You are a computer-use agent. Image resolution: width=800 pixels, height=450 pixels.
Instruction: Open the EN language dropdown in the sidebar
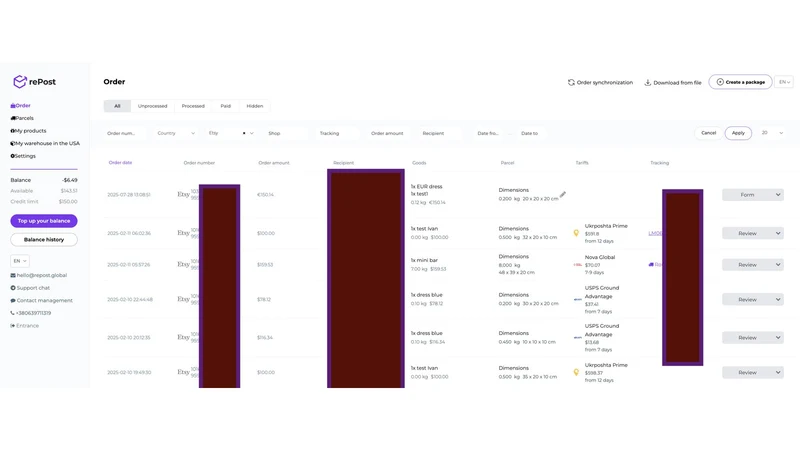point(20,261)
